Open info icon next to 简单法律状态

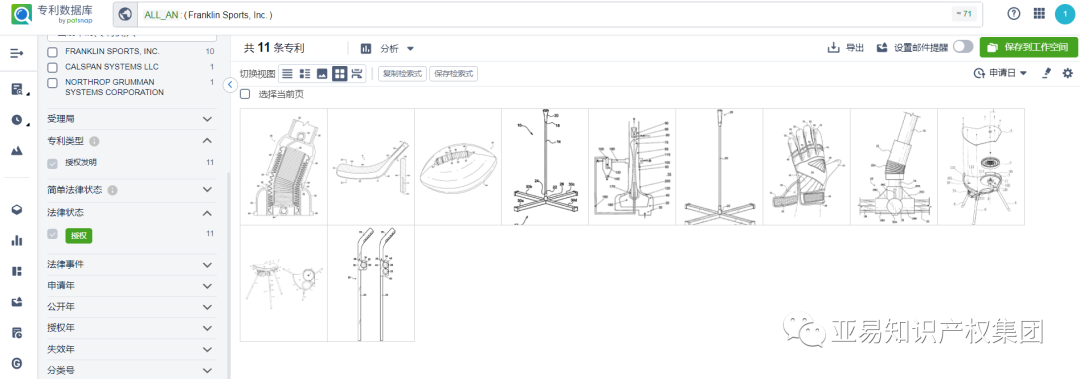[x=112, y=190]
